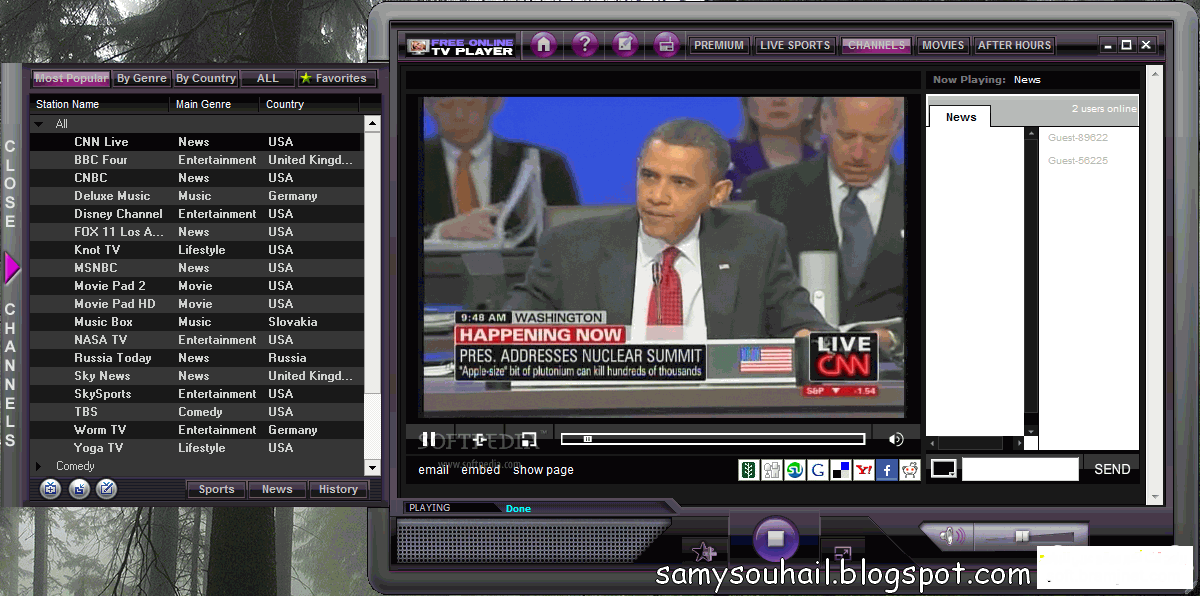Switch to the Most Popular tab
Viewport: 1200px width, 596px height.
click(70, 78)
